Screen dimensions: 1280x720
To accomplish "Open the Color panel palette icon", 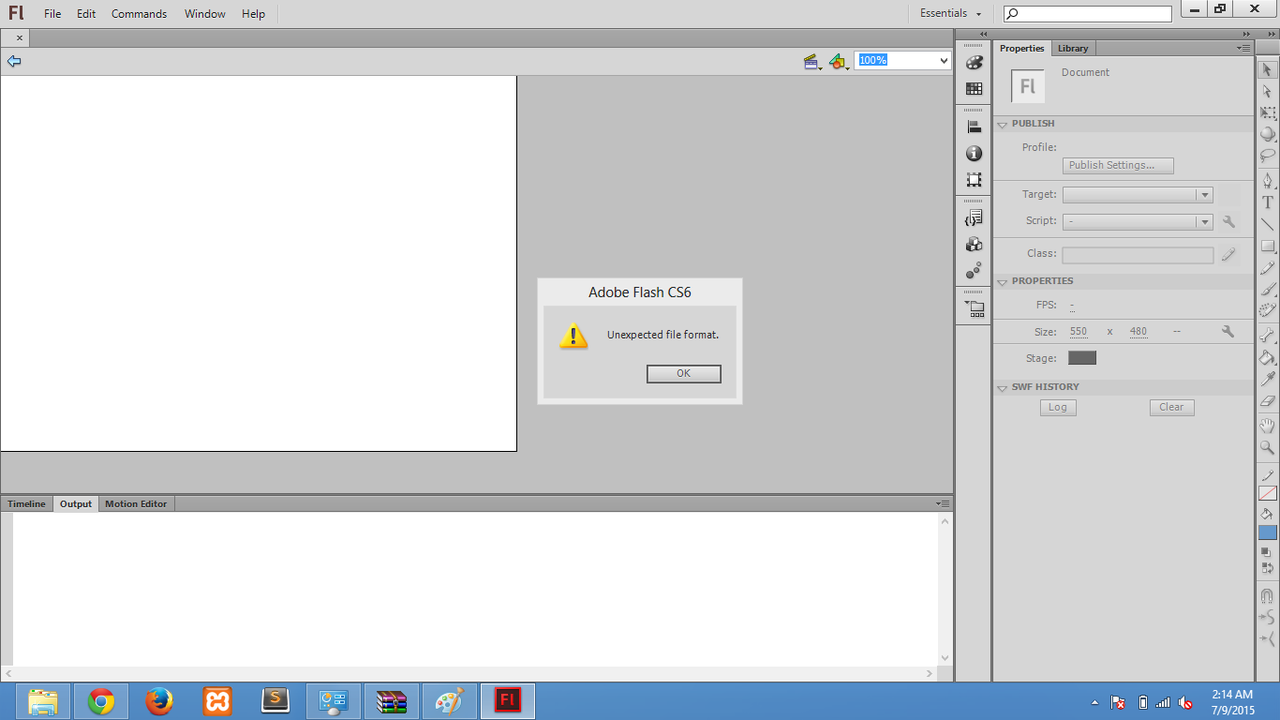I will point(974,62).
